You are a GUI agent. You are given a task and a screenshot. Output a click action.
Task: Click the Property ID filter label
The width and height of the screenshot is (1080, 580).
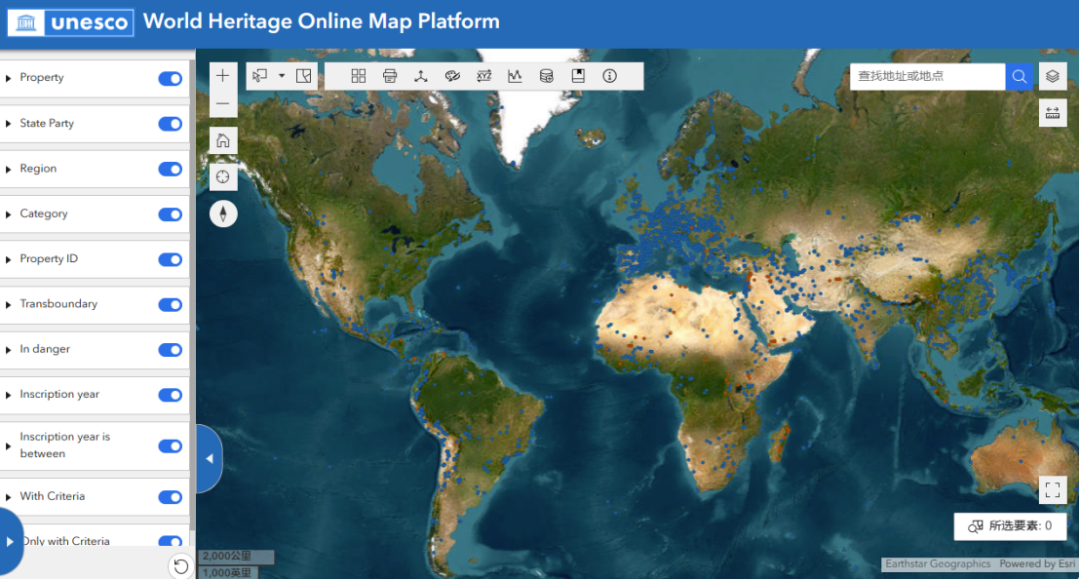[x=49, y=258]
